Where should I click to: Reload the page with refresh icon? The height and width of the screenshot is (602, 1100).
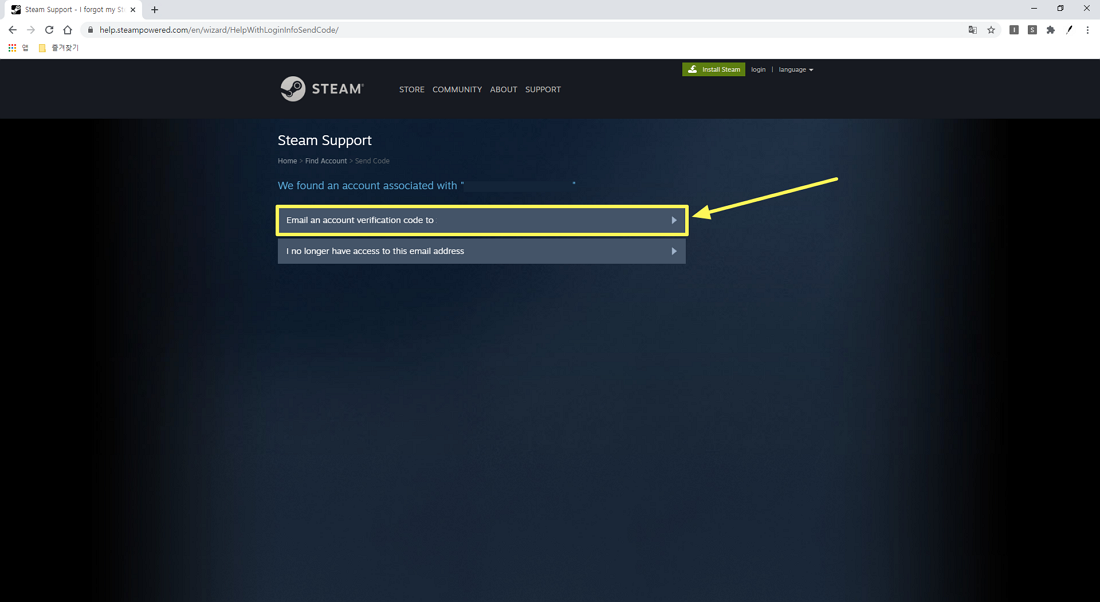click(x=49, y=29)
